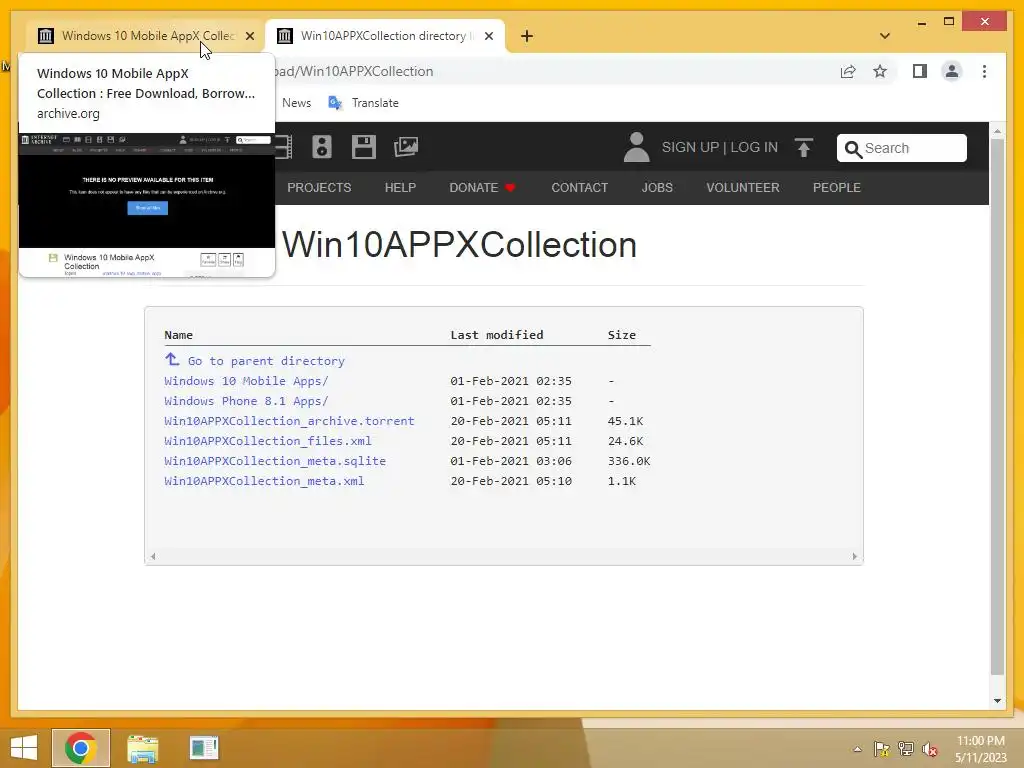This screenshot has width=1024, height=768.
Task: Click the network tray icon
Action: point(906,749)
